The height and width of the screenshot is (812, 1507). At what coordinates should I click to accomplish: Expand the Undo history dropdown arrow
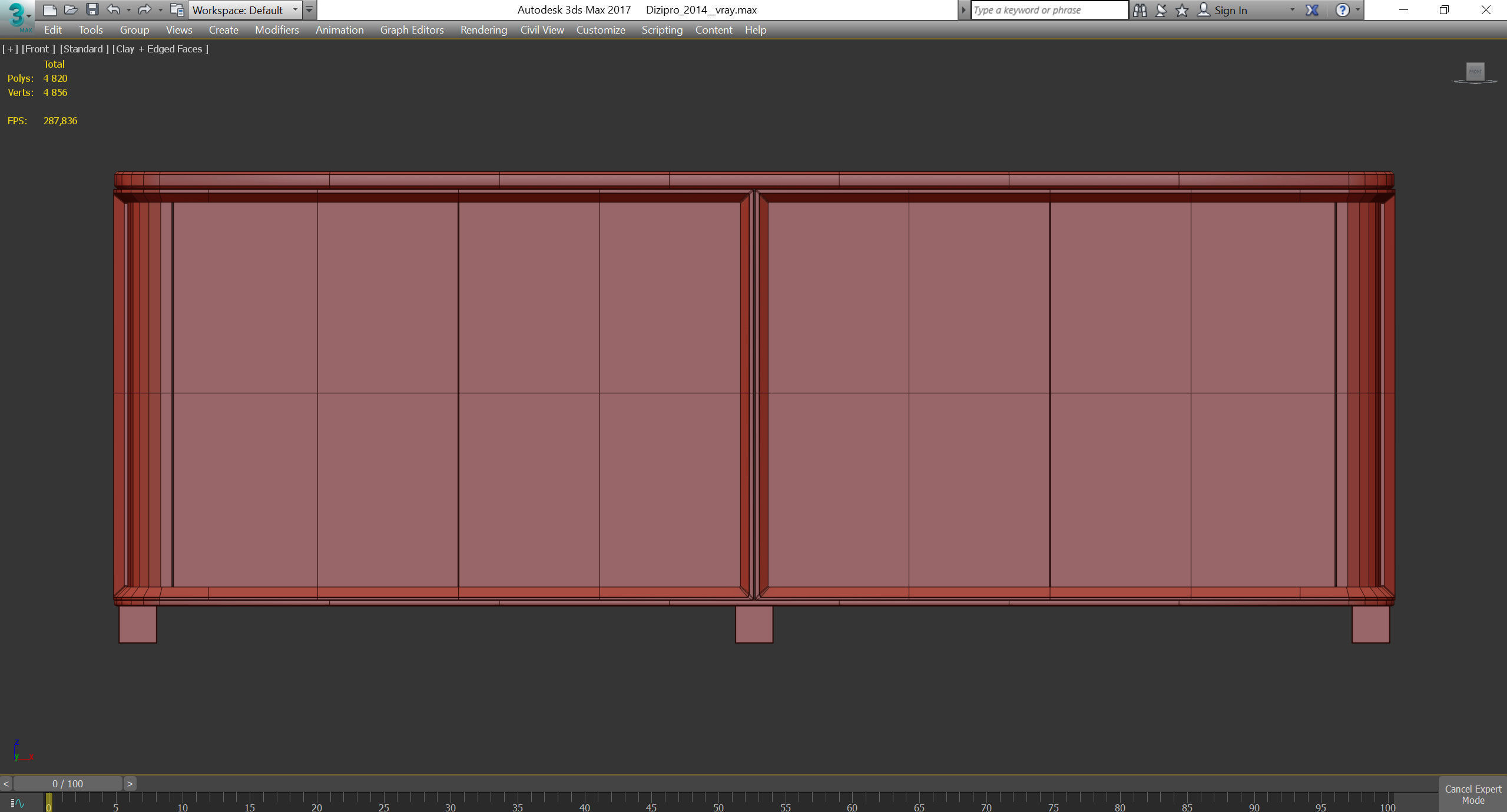coord(128,10)
